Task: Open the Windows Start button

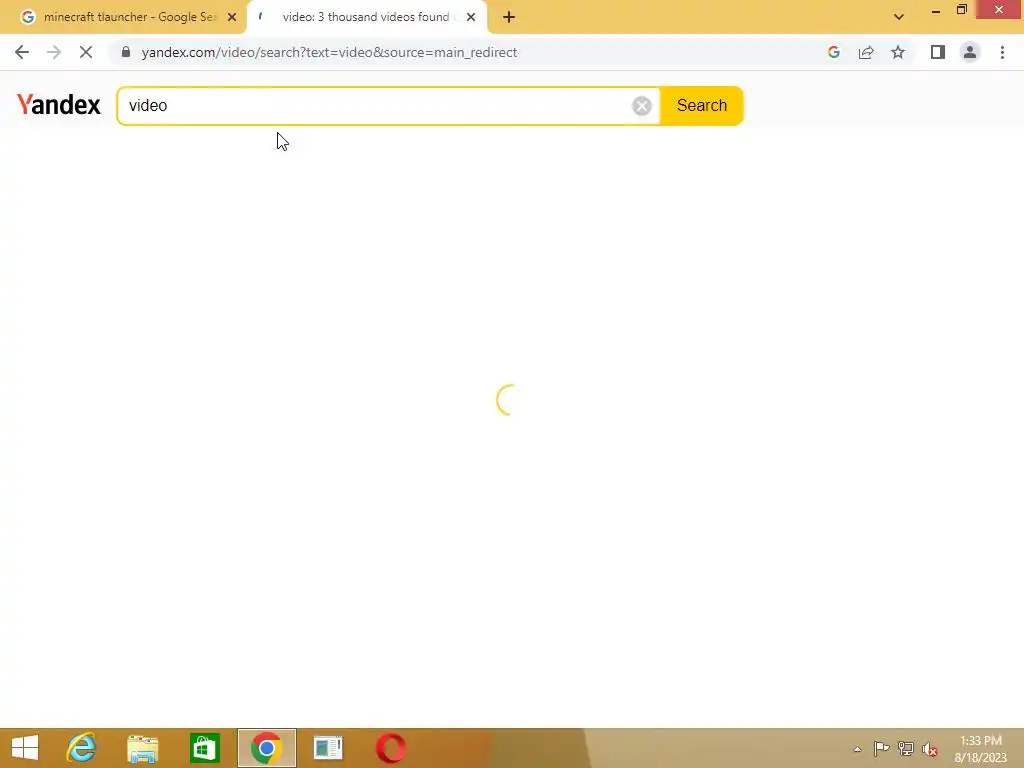Action: pyautogui.click(x=25, y=748)
